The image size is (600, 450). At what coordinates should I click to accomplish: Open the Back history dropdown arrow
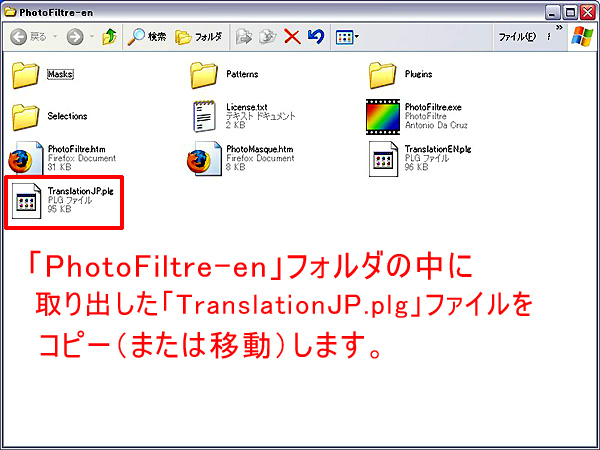coord(55,37)
